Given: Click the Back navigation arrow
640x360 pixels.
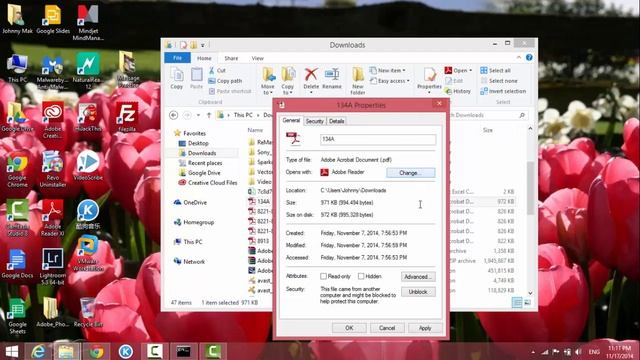Looking at the screenshot, I should tap(173, 115).
